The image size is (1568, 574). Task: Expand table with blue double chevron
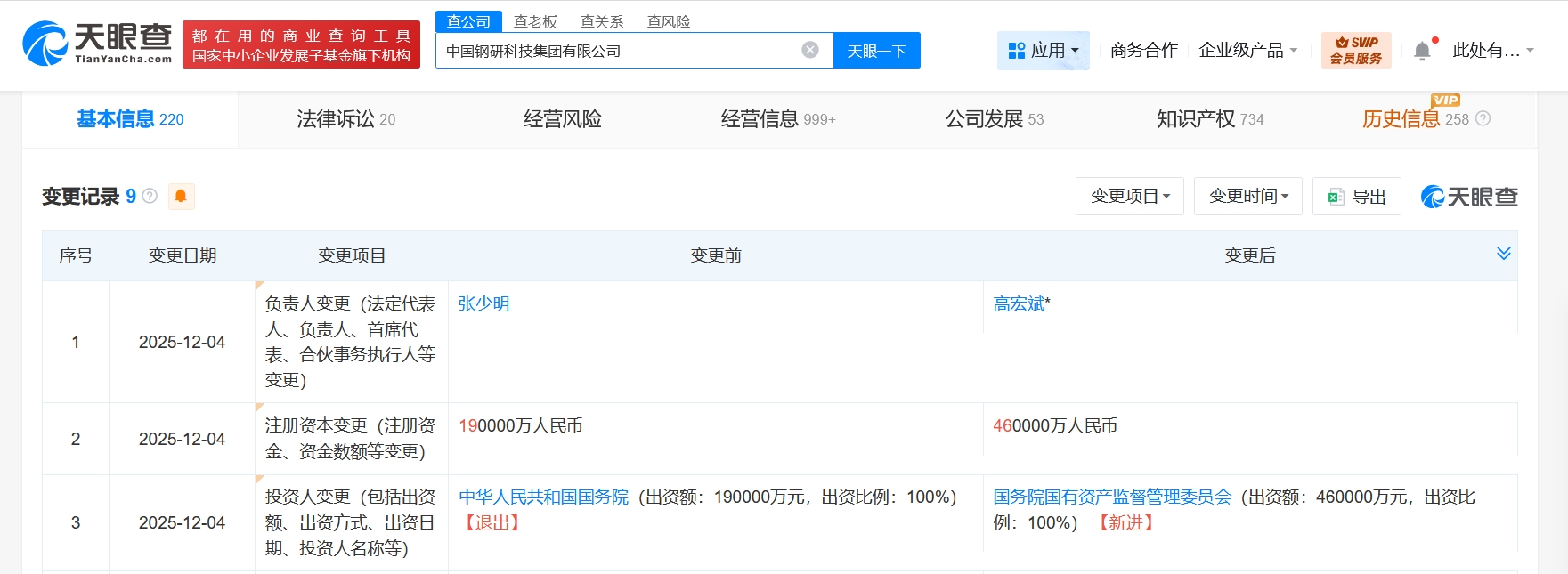click(1503, 254)
